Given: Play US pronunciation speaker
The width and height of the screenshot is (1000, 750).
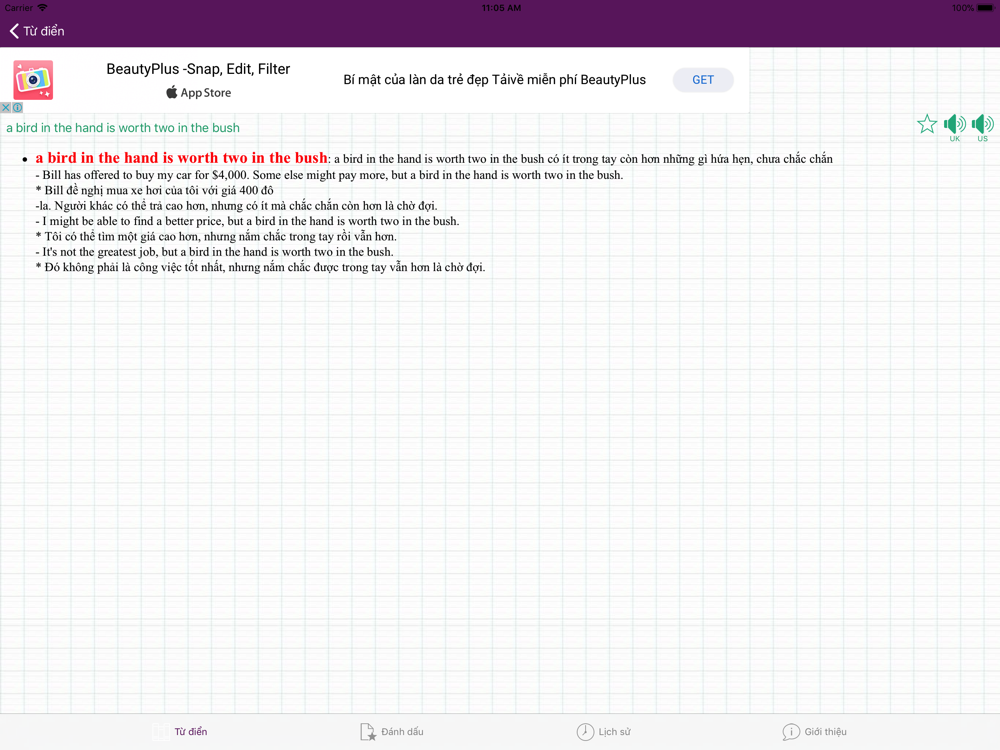Looking at the screenshot, I should pyautogui.click(x=982, y=126).
